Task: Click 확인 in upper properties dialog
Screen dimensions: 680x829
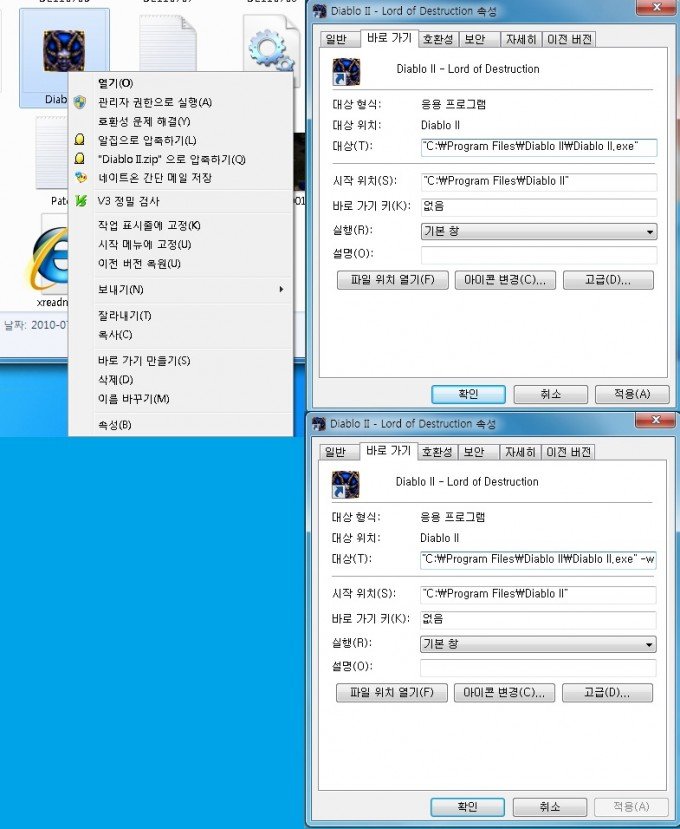Action: pyautogui.click(x=468, y=394)
